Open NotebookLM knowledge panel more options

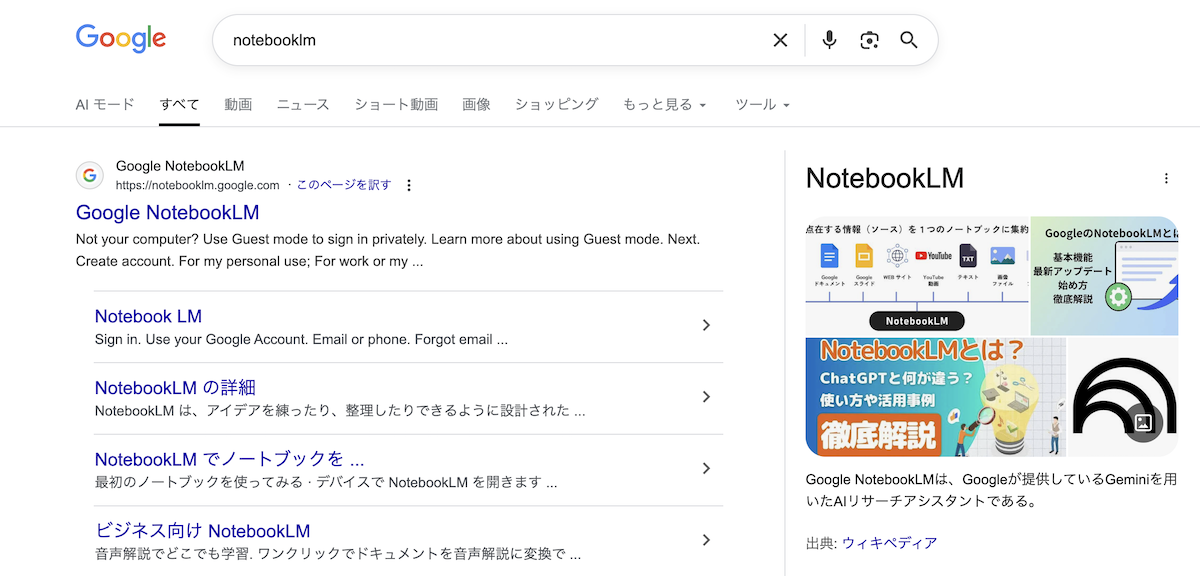(x=1165, y=179)
